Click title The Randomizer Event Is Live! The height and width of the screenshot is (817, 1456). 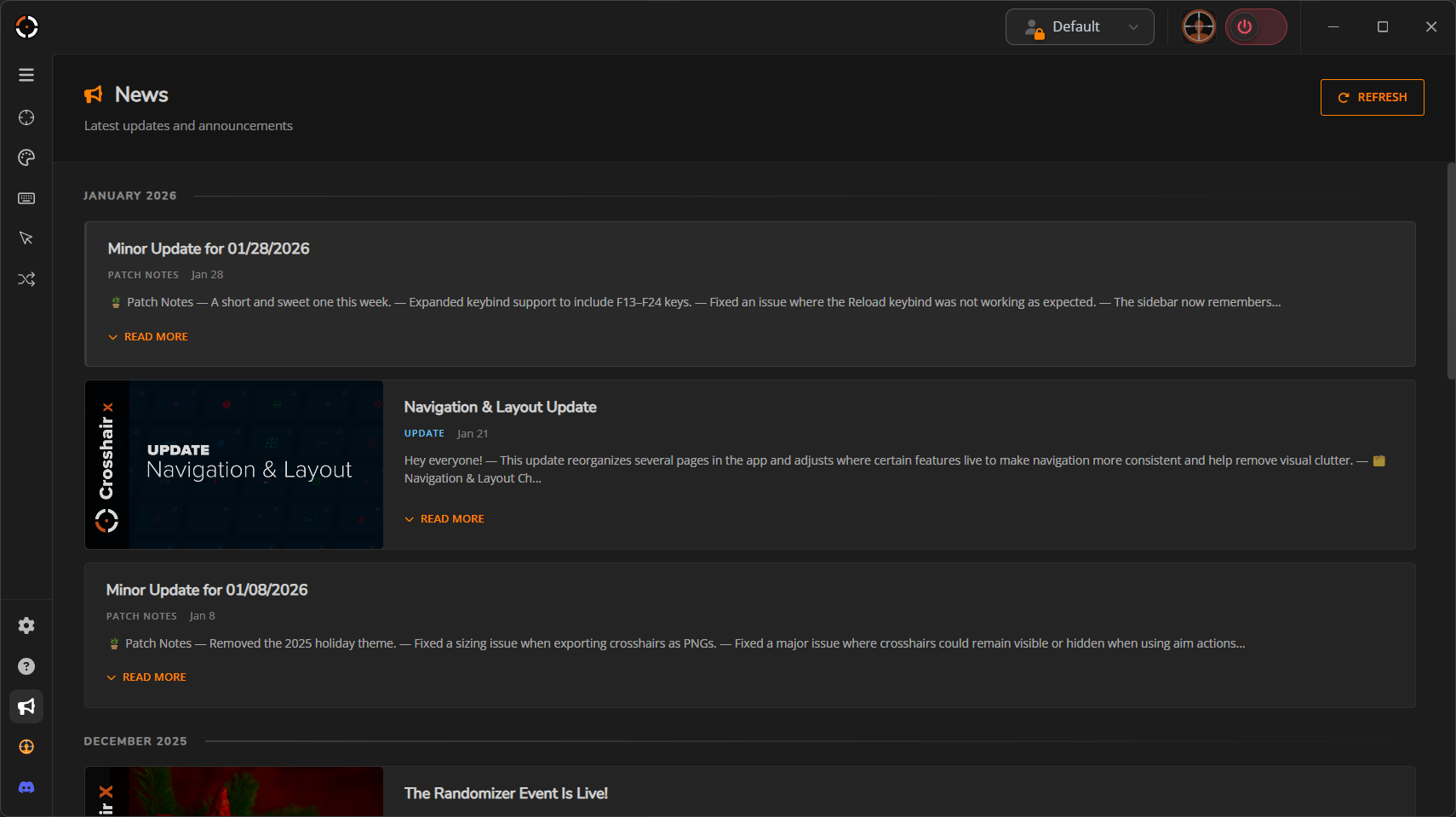pyautogui.click(x=506, y=793)
